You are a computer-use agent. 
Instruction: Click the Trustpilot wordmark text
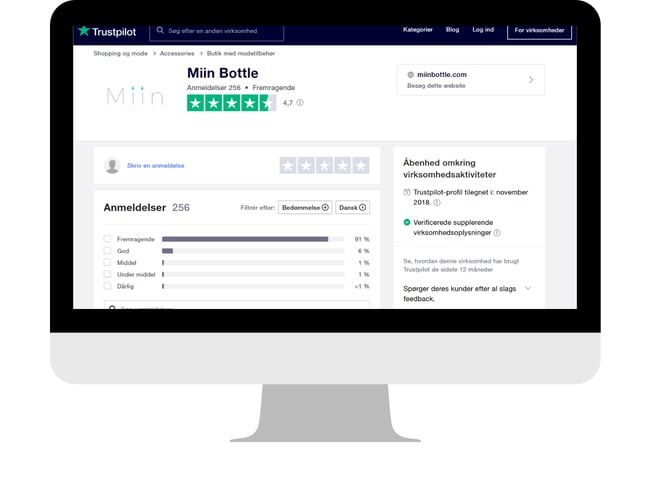click(114, 32)
